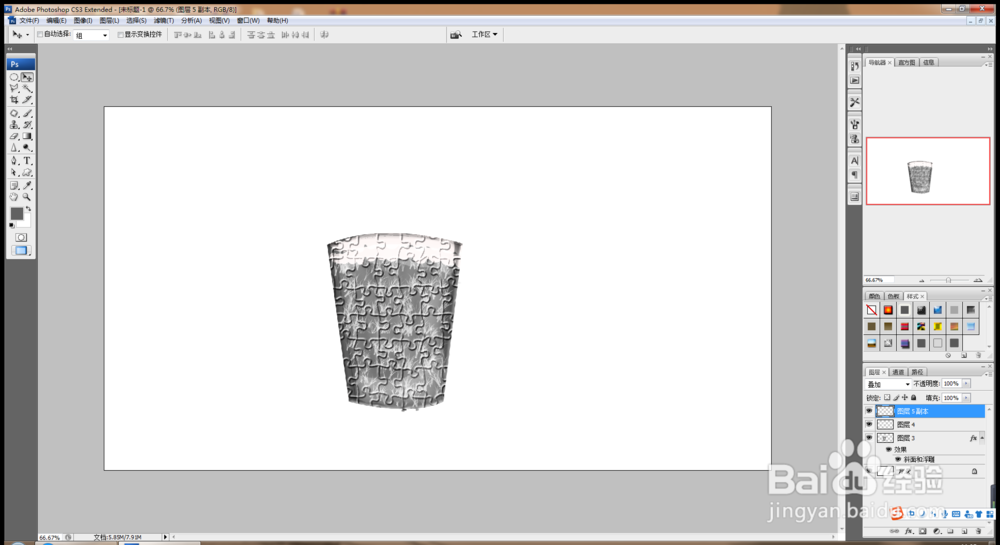Click the Navigator zoom slider
1000x545 pixels.
(x=949, y=280)
